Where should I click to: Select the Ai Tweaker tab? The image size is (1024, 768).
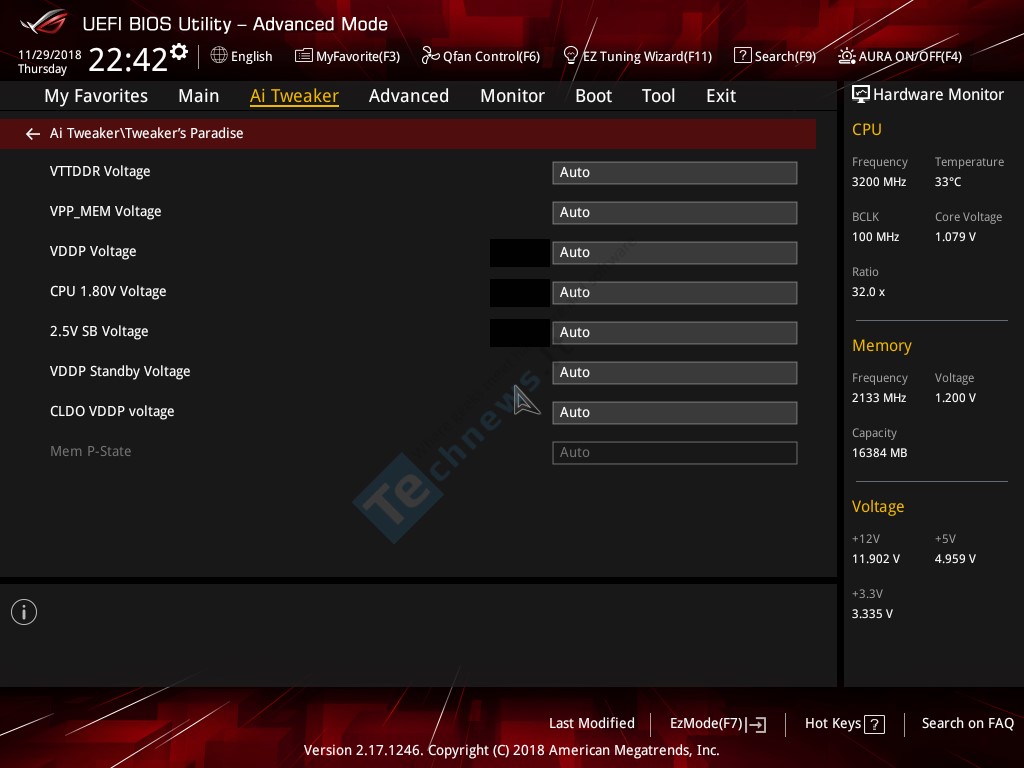(294, 96)
